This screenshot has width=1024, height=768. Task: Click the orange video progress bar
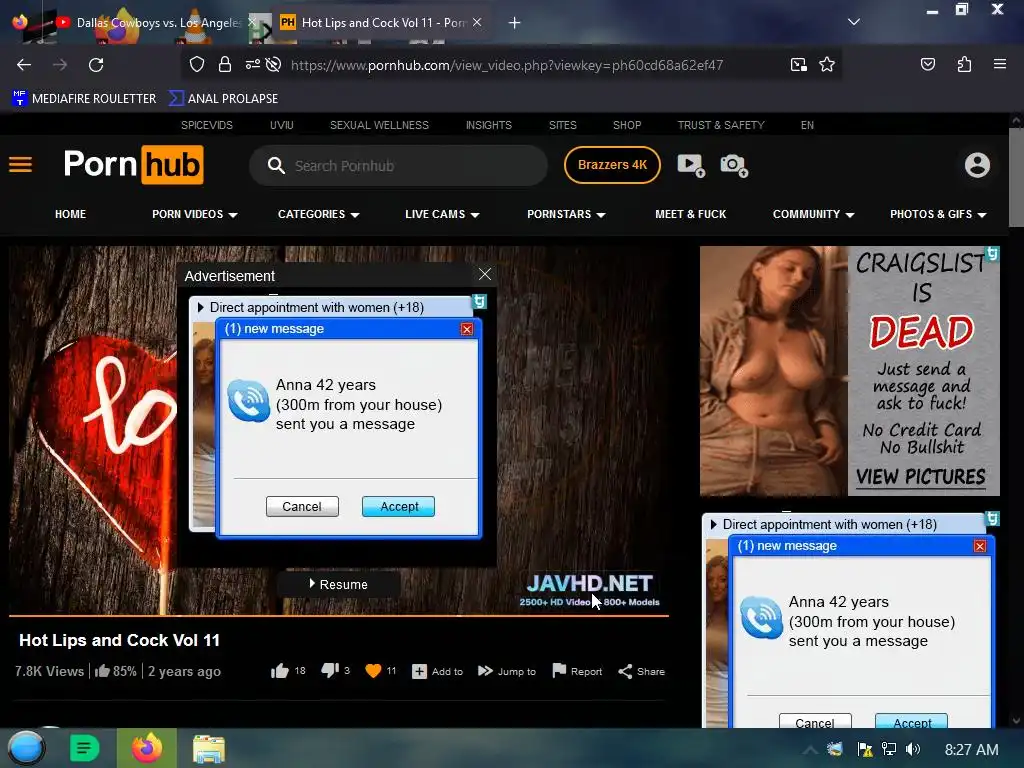(x=339, y=615)
